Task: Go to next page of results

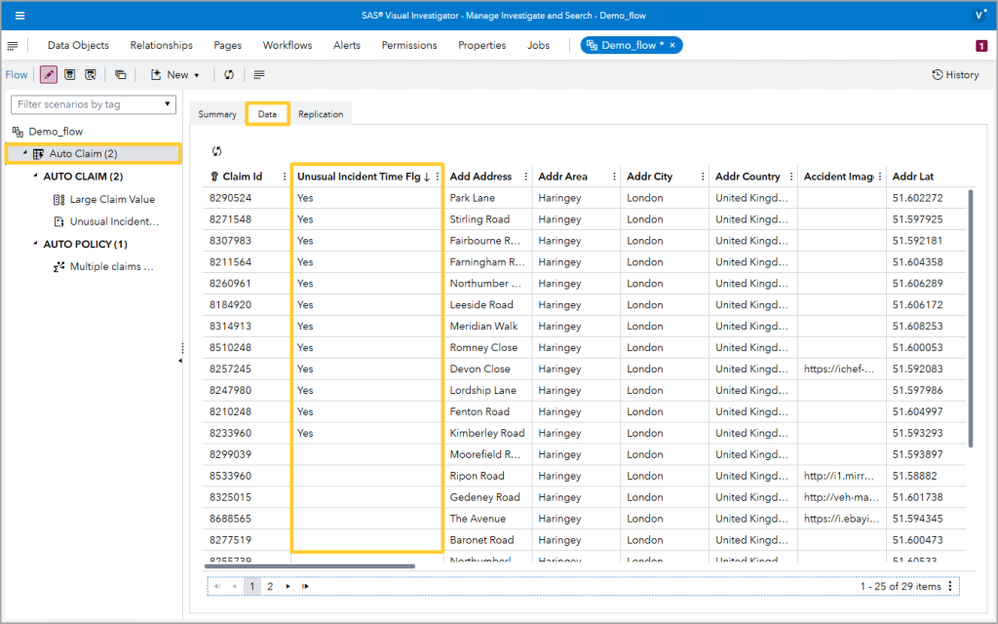Action: [288, 586]
